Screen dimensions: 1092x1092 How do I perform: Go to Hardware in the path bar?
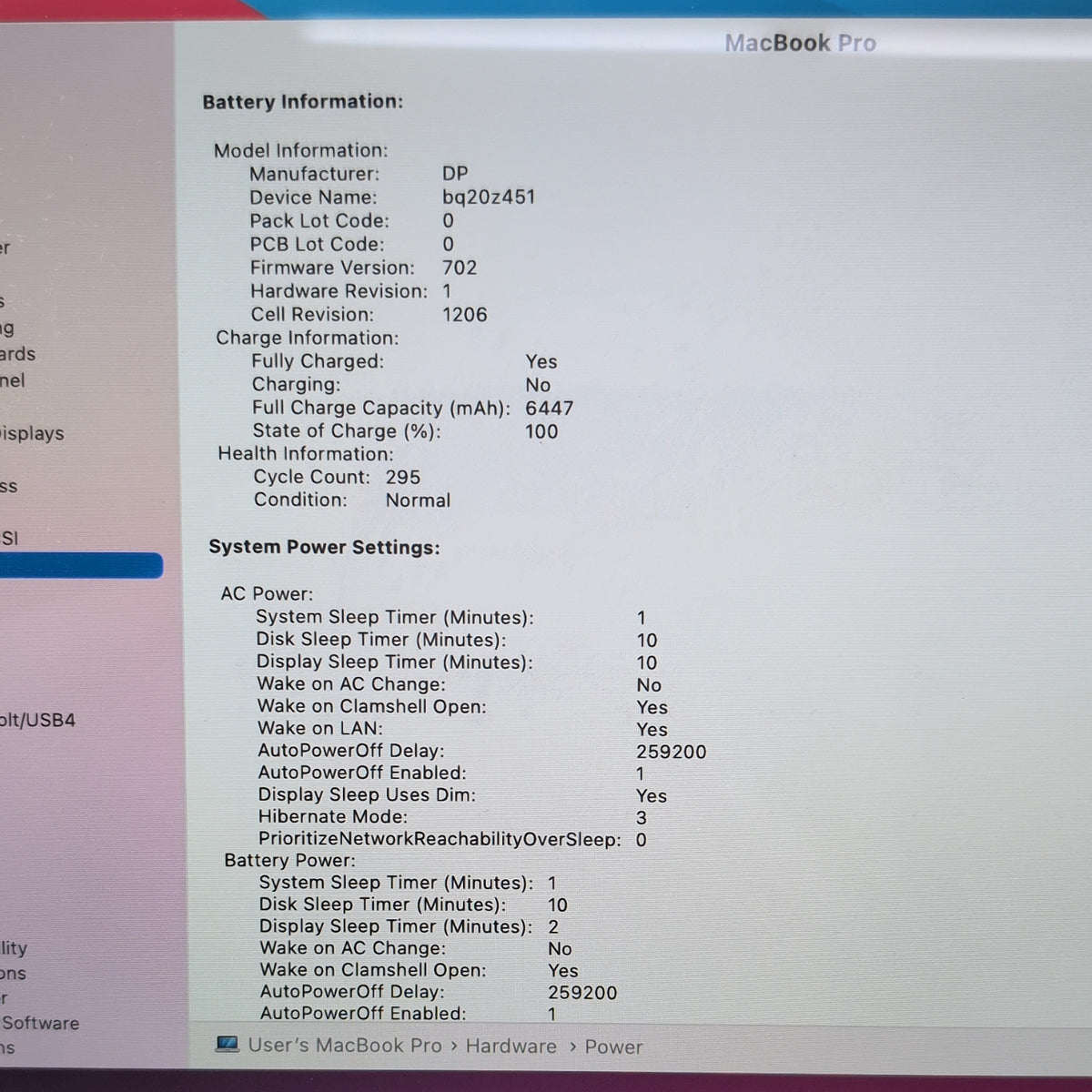511,1046
